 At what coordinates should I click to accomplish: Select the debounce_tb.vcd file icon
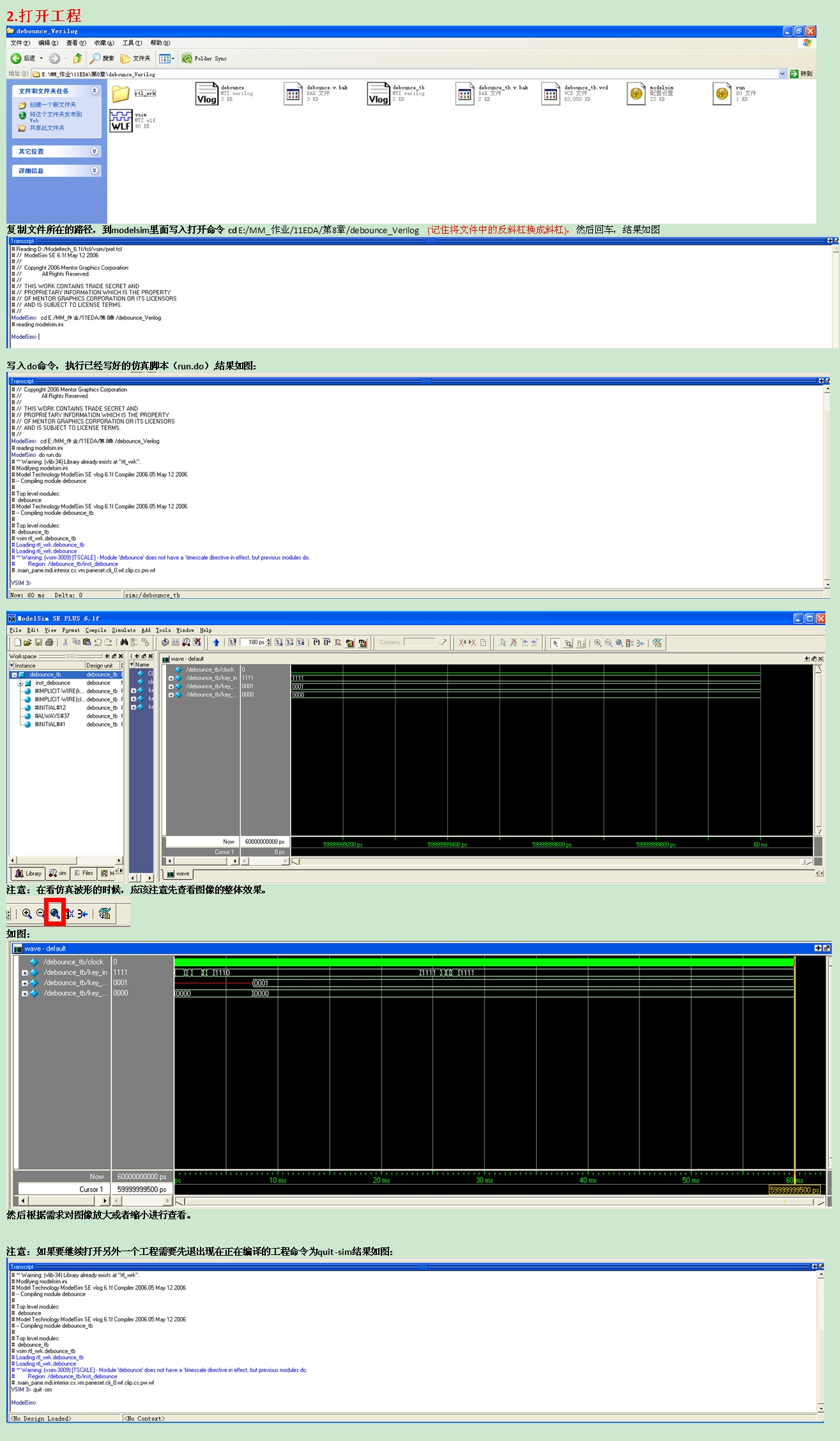(x=550, y=94)
